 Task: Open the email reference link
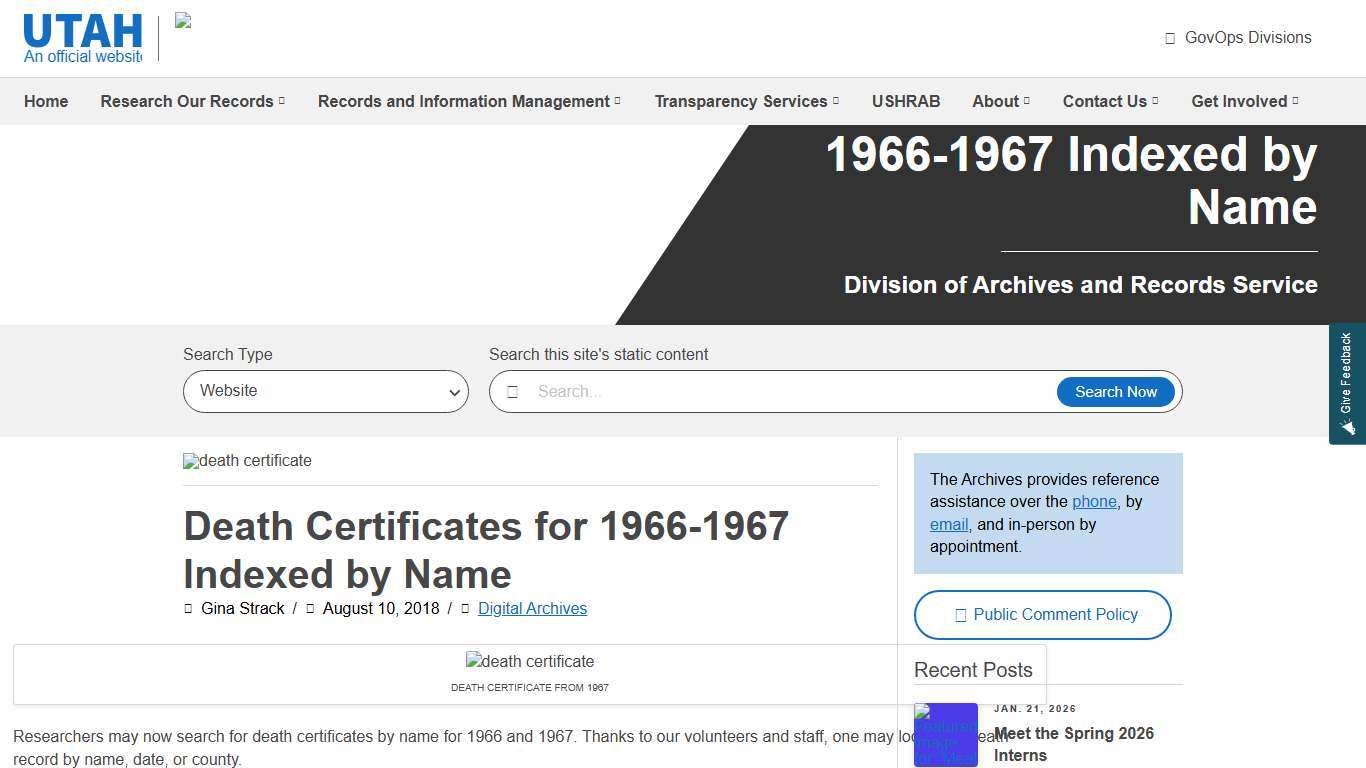[947, 523]
